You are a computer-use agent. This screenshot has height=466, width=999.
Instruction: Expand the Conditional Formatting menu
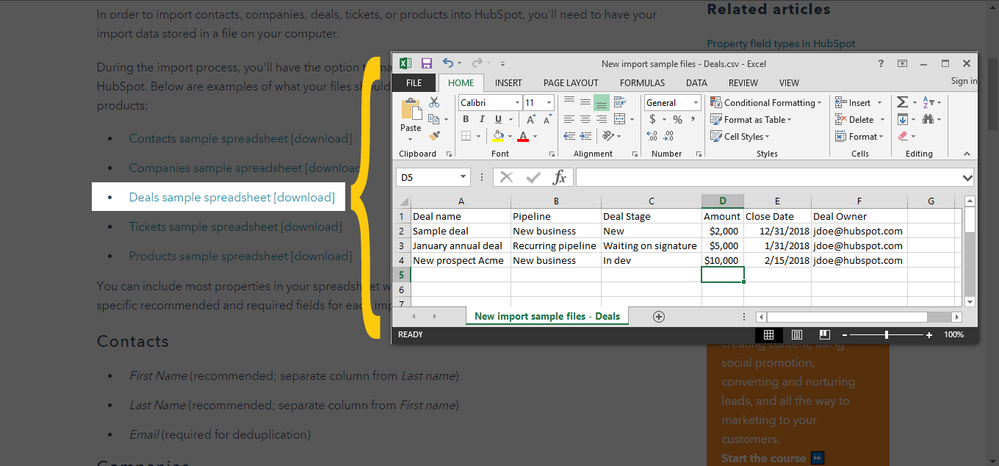point(766,103)
